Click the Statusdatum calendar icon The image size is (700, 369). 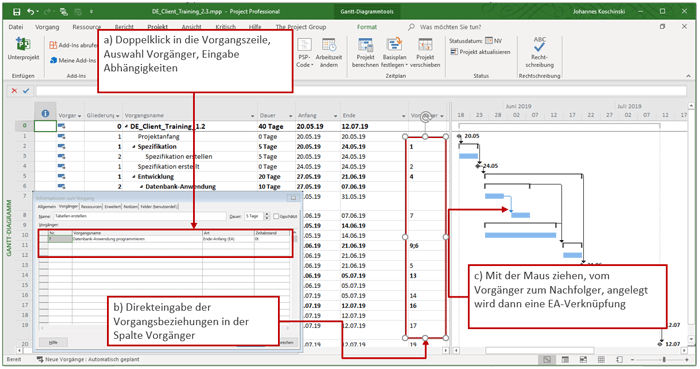[488, 41]
